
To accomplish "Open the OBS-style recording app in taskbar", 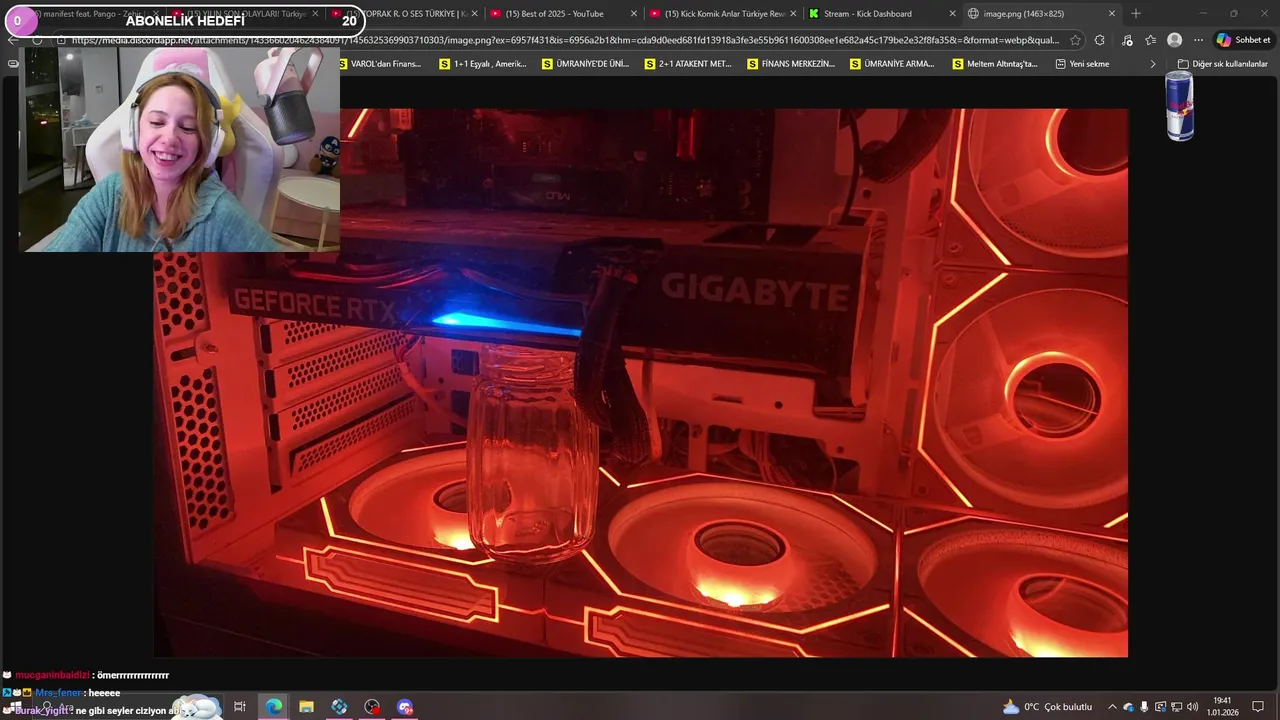I will click(x=372, y=707).
